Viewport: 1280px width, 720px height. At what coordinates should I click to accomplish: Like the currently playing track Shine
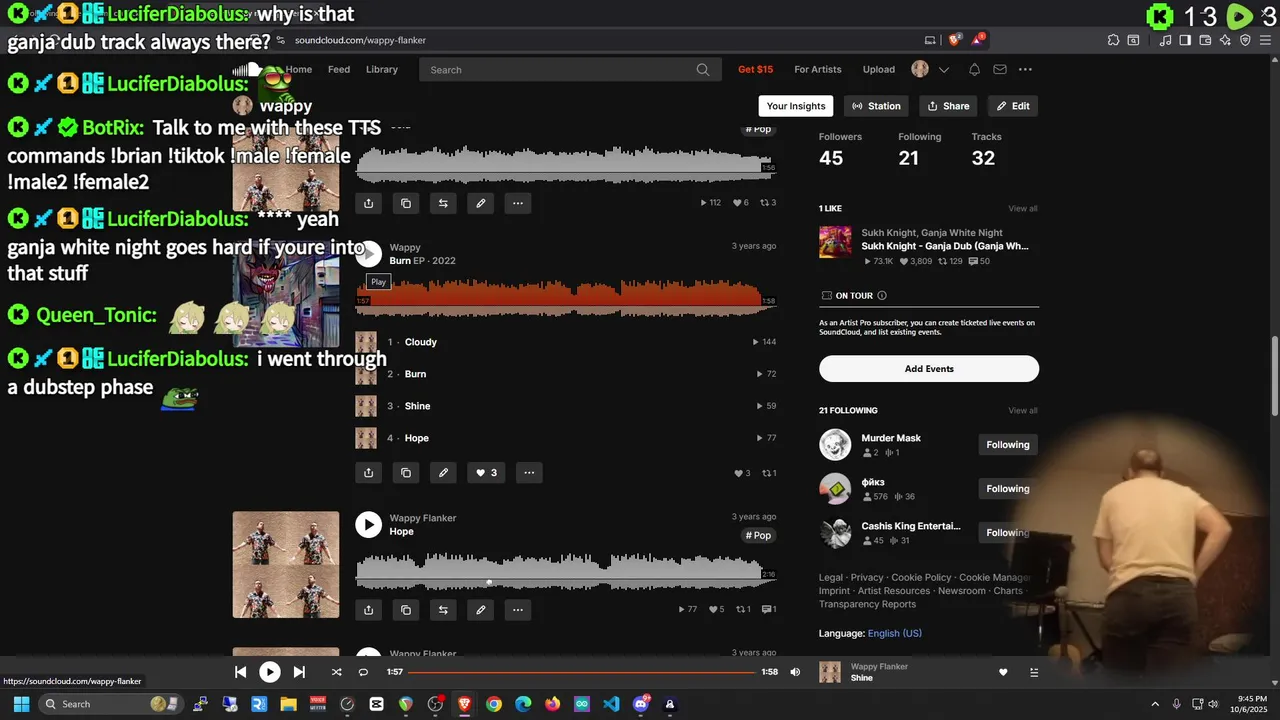[1003, 672]
